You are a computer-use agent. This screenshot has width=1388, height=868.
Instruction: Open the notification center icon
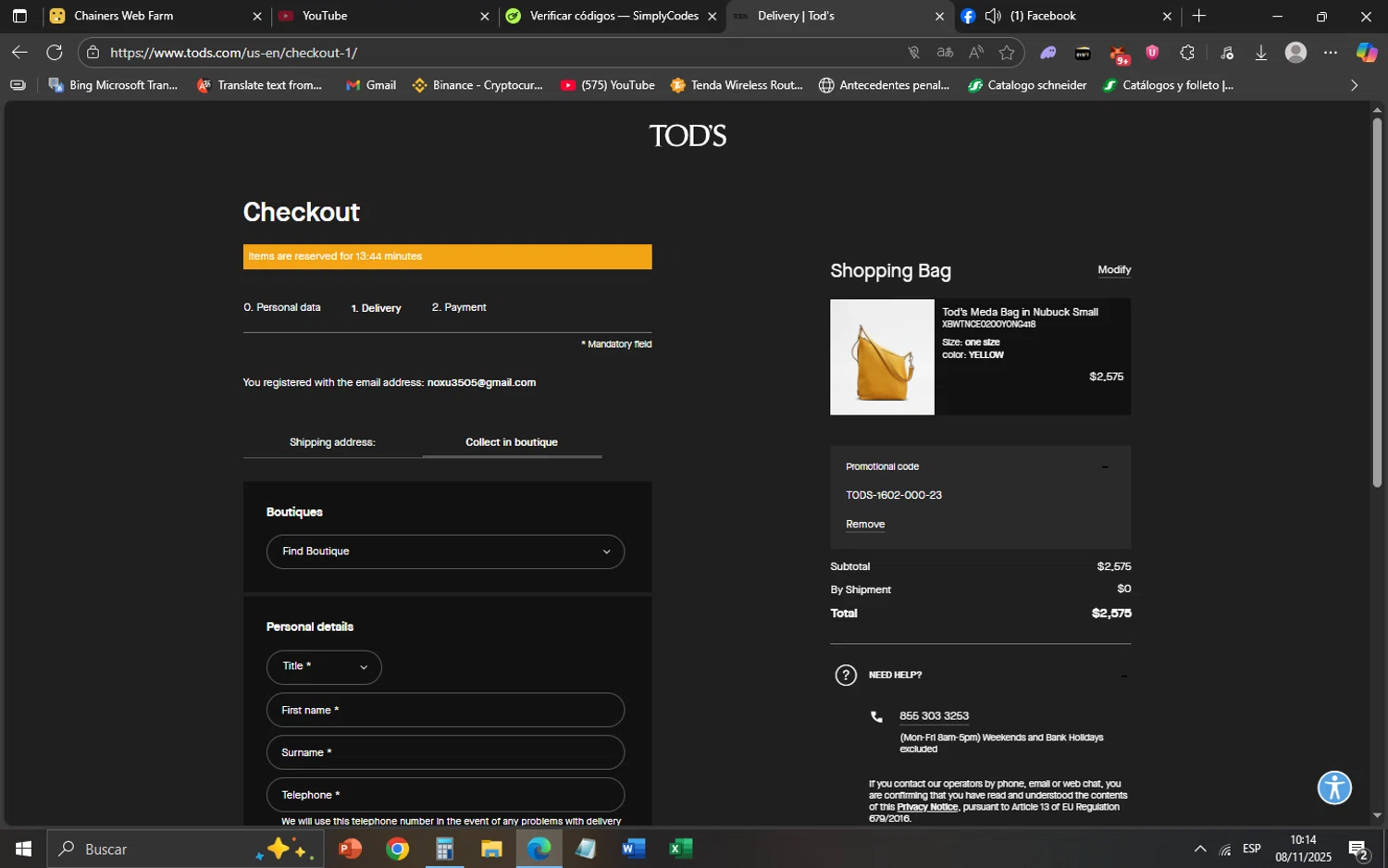click(x=1358, y=849)
